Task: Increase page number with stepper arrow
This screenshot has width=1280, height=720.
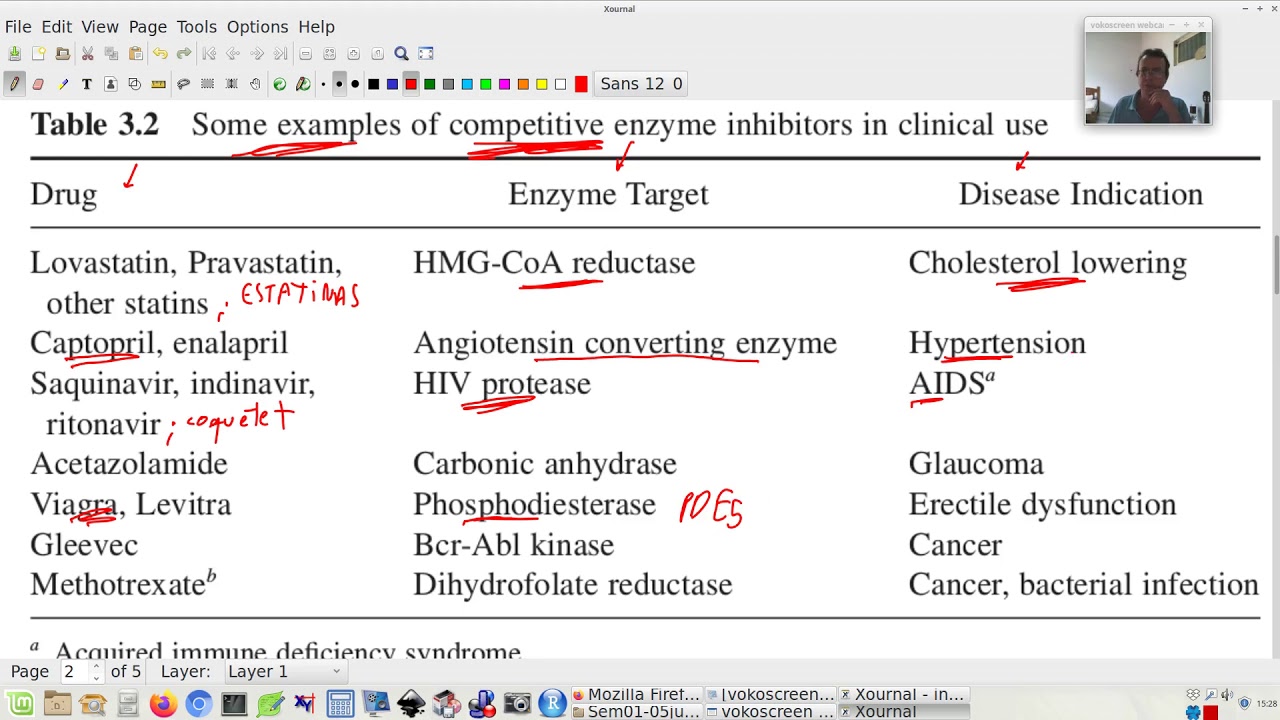Action: pyautogui.click(x=96, y=667)
